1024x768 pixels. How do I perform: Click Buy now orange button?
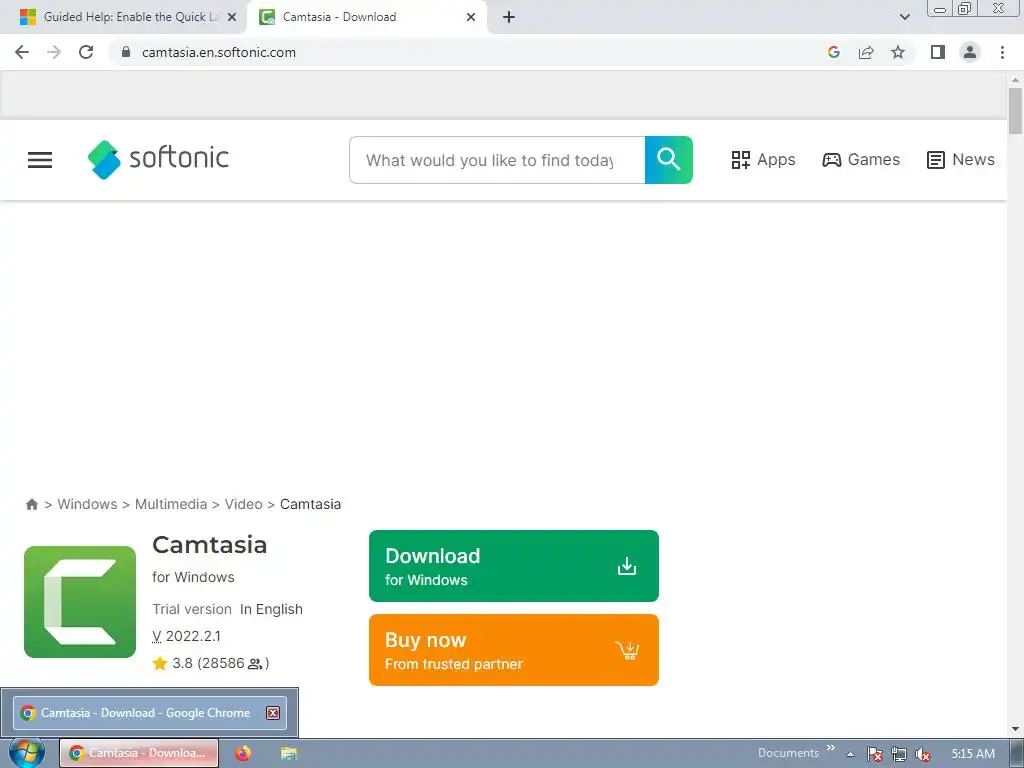(514, 650)
